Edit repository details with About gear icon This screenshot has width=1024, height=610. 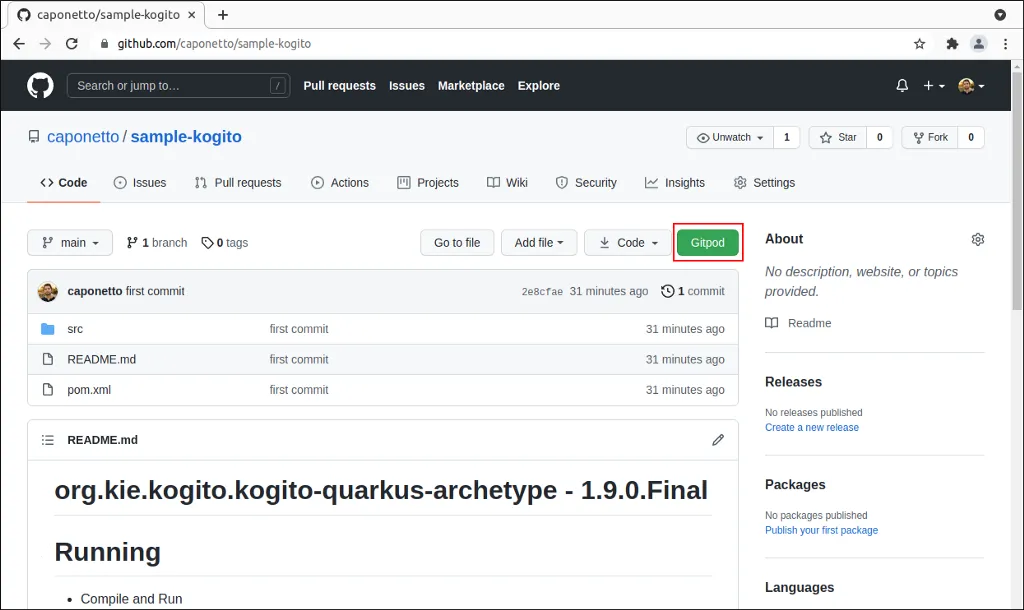pyautogui.click(x=978, y=239)
